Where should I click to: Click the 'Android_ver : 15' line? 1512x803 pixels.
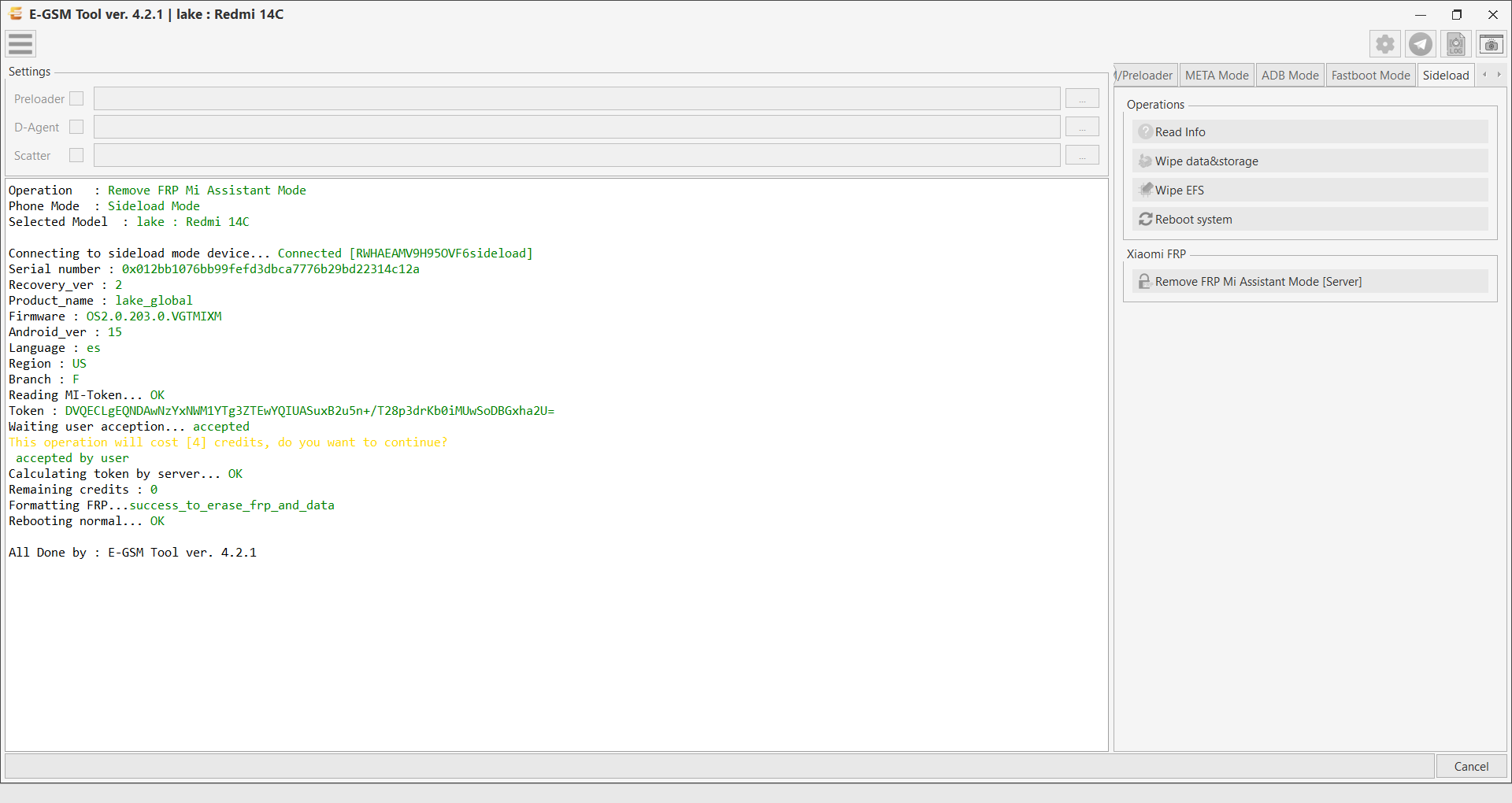(65, 332)
